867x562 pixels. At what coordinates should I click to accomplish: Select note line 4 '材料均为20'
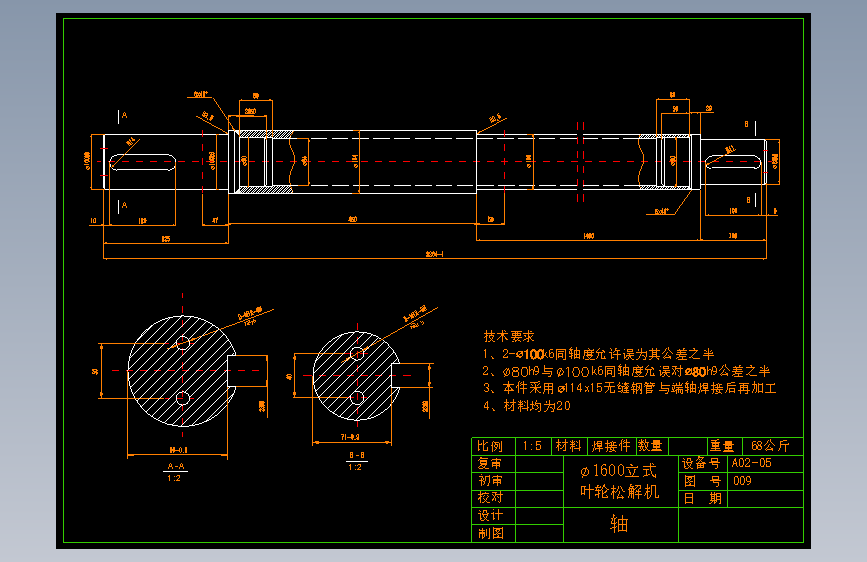pos(526,406)
